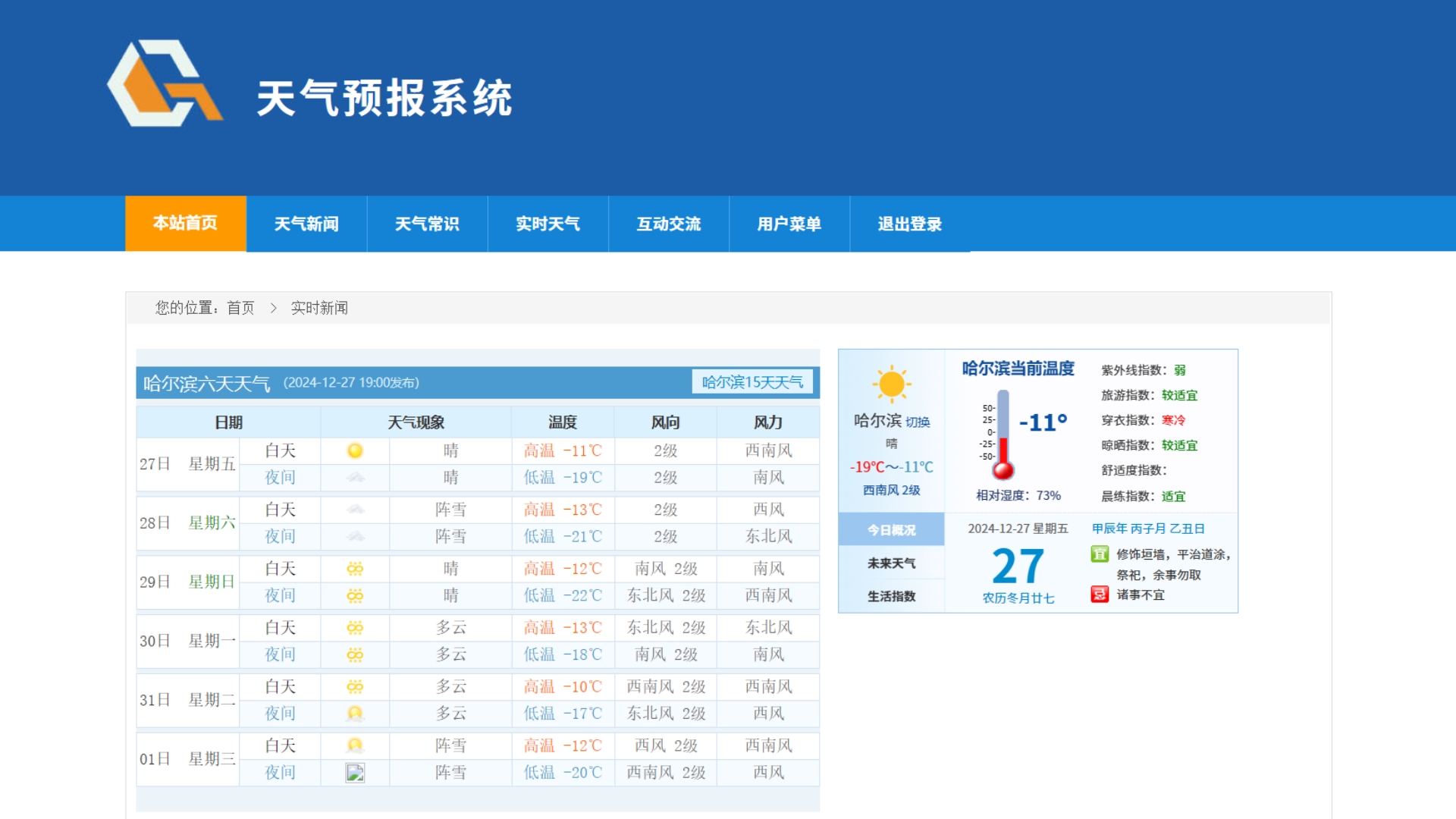This screenshot has height=819, width=1456.
Task: Open 实时天气 navigation tab
Action: pyautogui.click(x=548, y=224)
